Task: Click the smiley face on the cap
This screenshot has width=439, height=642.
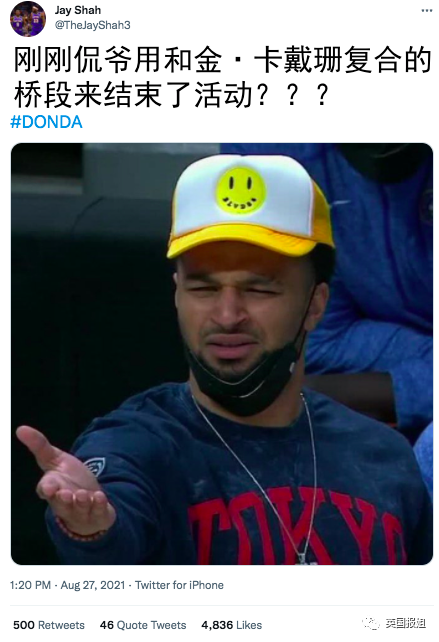Action: click(x=240, y=190)
